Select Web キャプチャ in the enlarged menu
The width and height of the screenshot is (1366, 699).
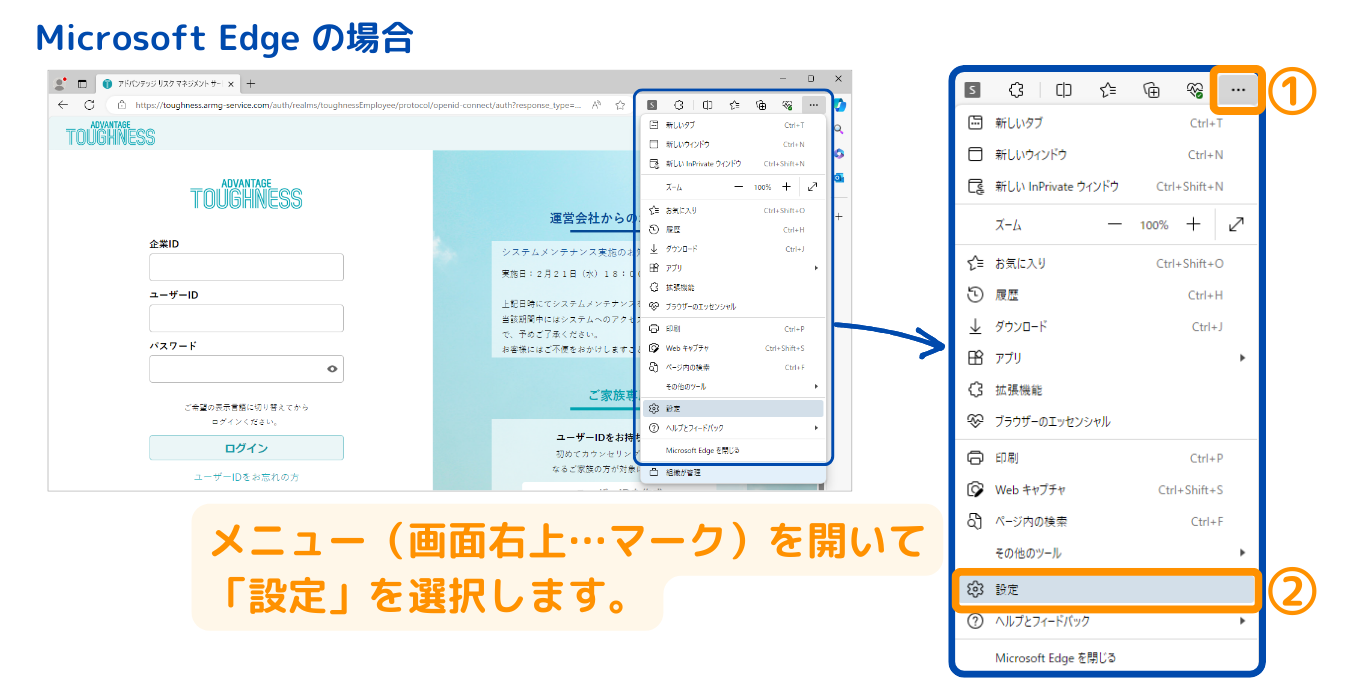tap(1106, 490)
